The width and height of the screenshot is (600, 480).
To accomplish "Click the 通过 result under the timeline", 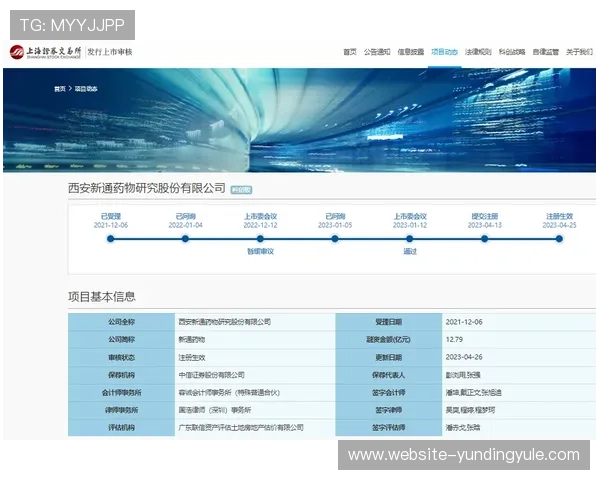I will pyautogui.click(x=410, y=251).
